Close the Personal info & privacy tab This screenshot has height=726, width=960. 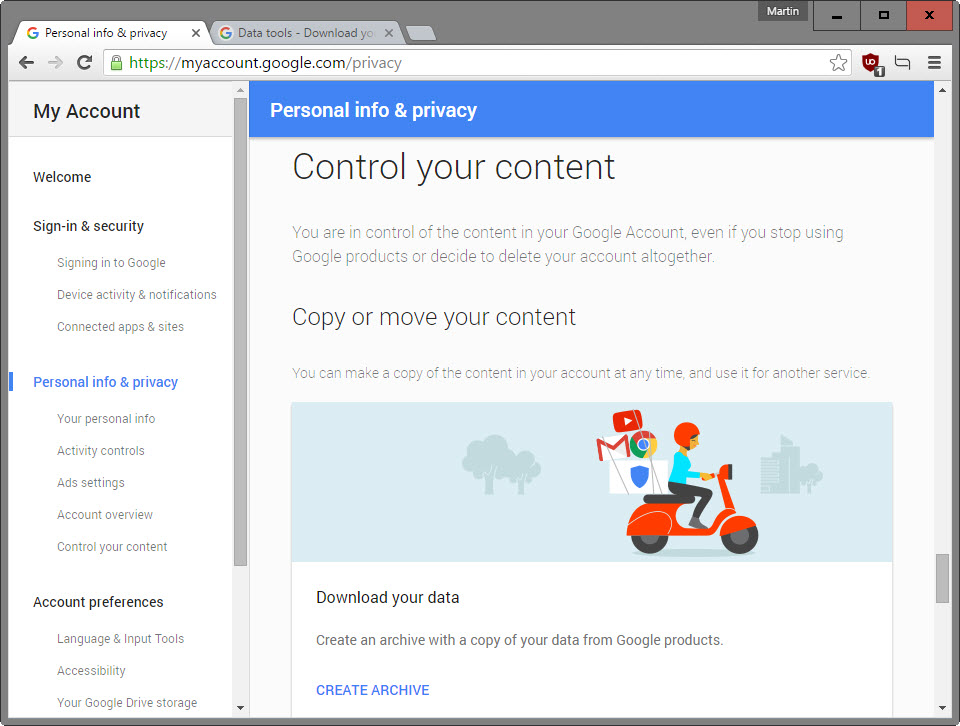click(195, 33)
